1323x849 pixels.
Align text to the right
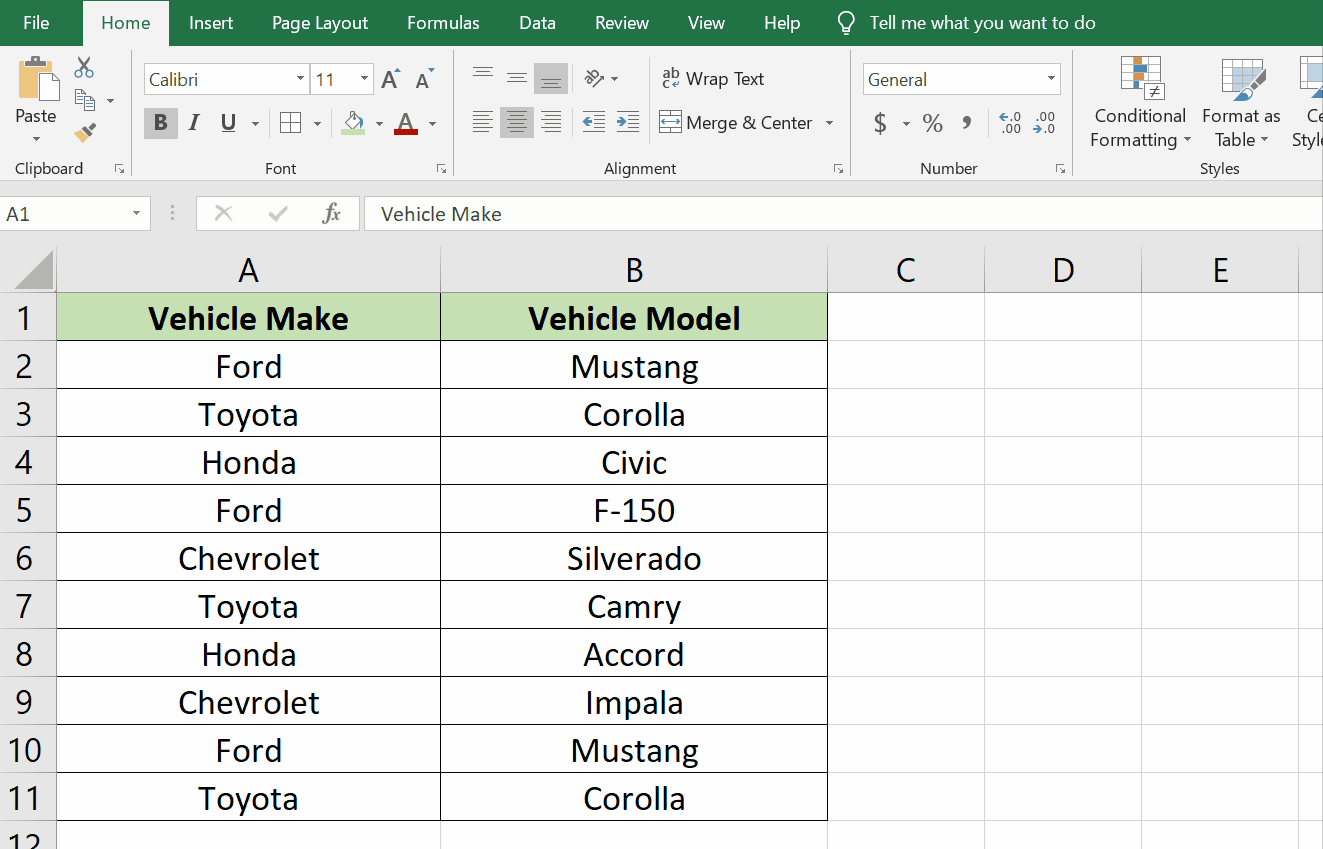551,123
